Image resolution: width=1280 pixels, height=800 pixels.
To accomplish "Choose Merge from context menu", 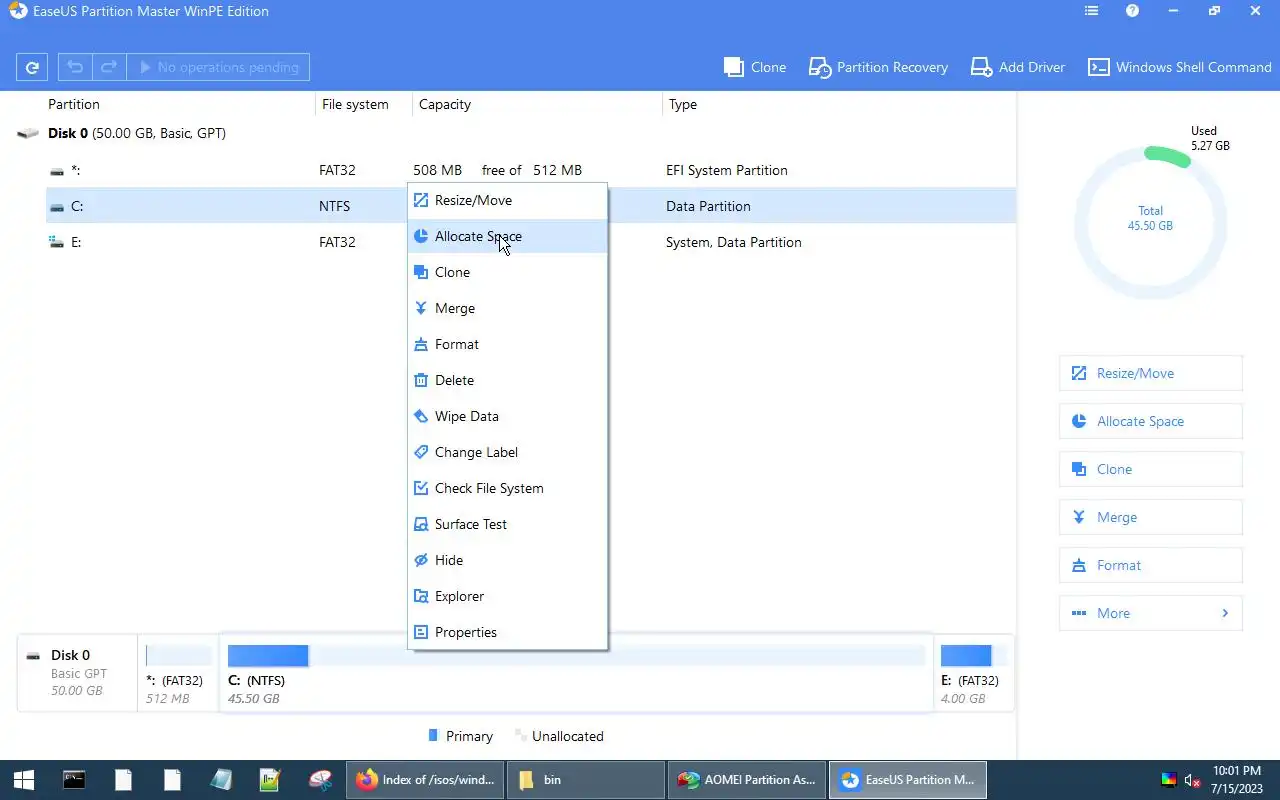I will (x=507, y=308).
